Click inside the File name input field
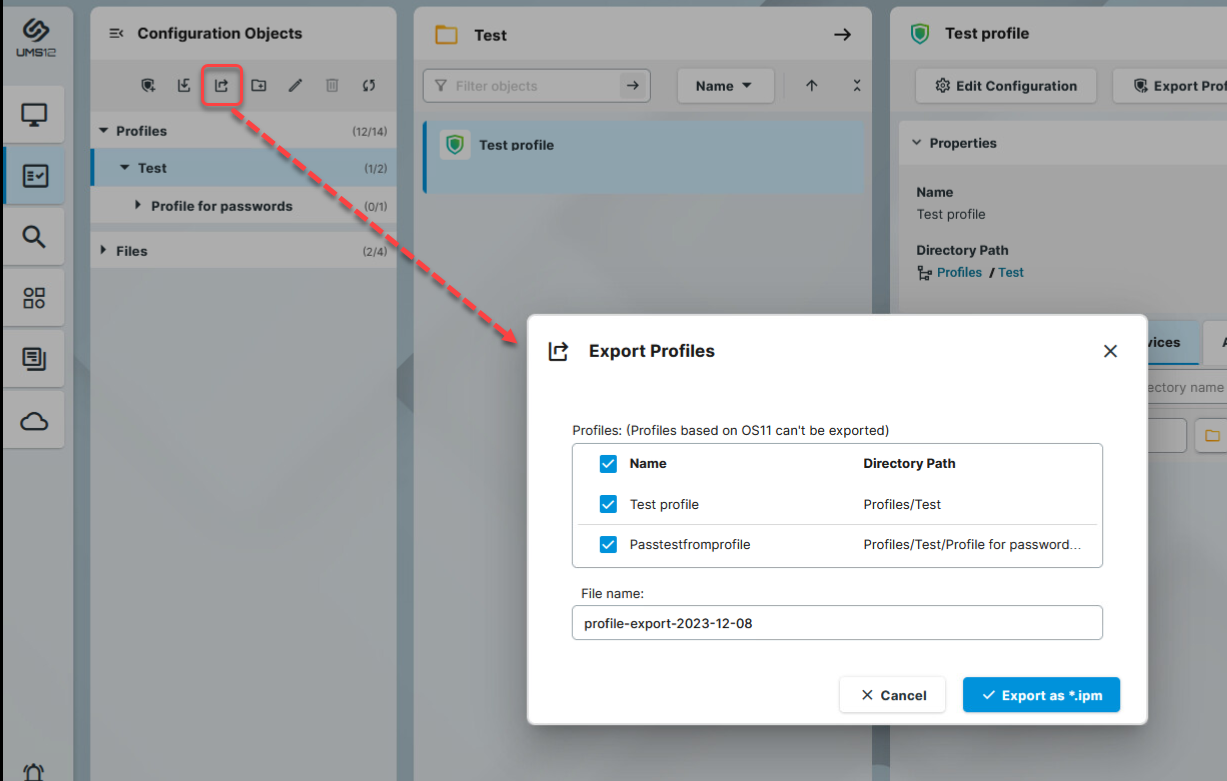The height and width of the screenshot is (781, 1227). coord(837,622)
